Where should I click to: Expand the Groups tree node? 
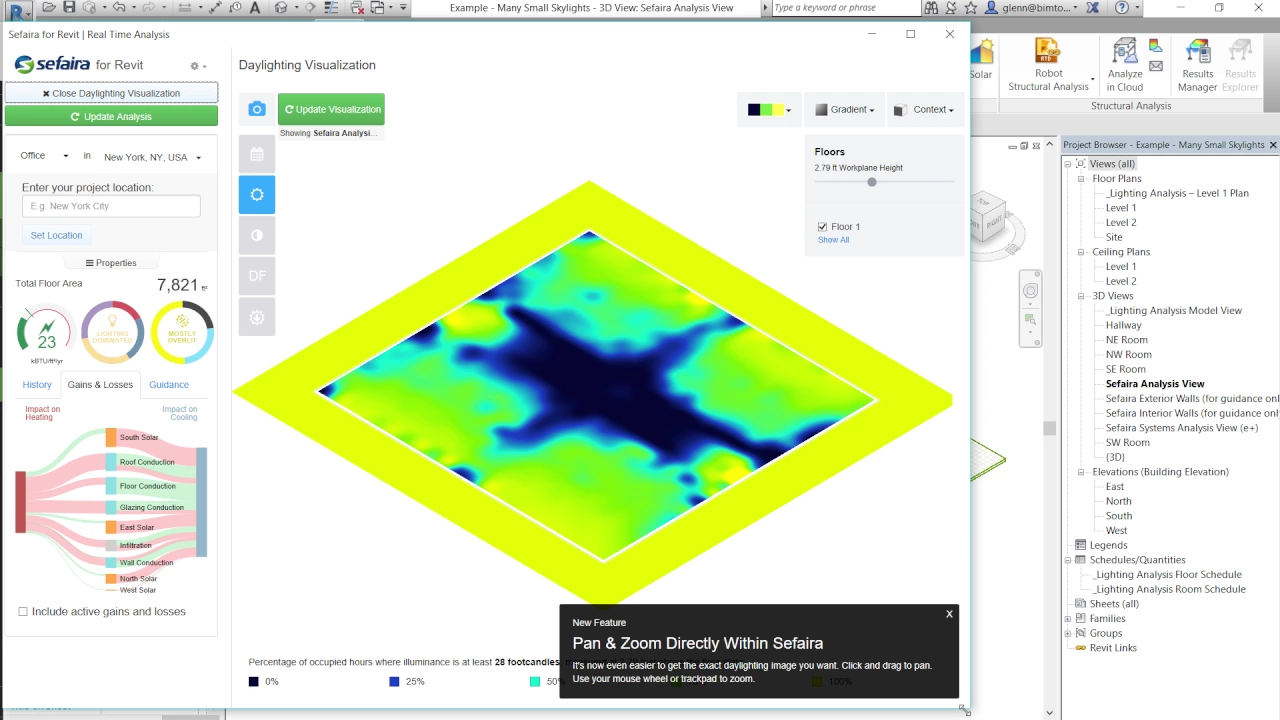(x=1068, y=633)
